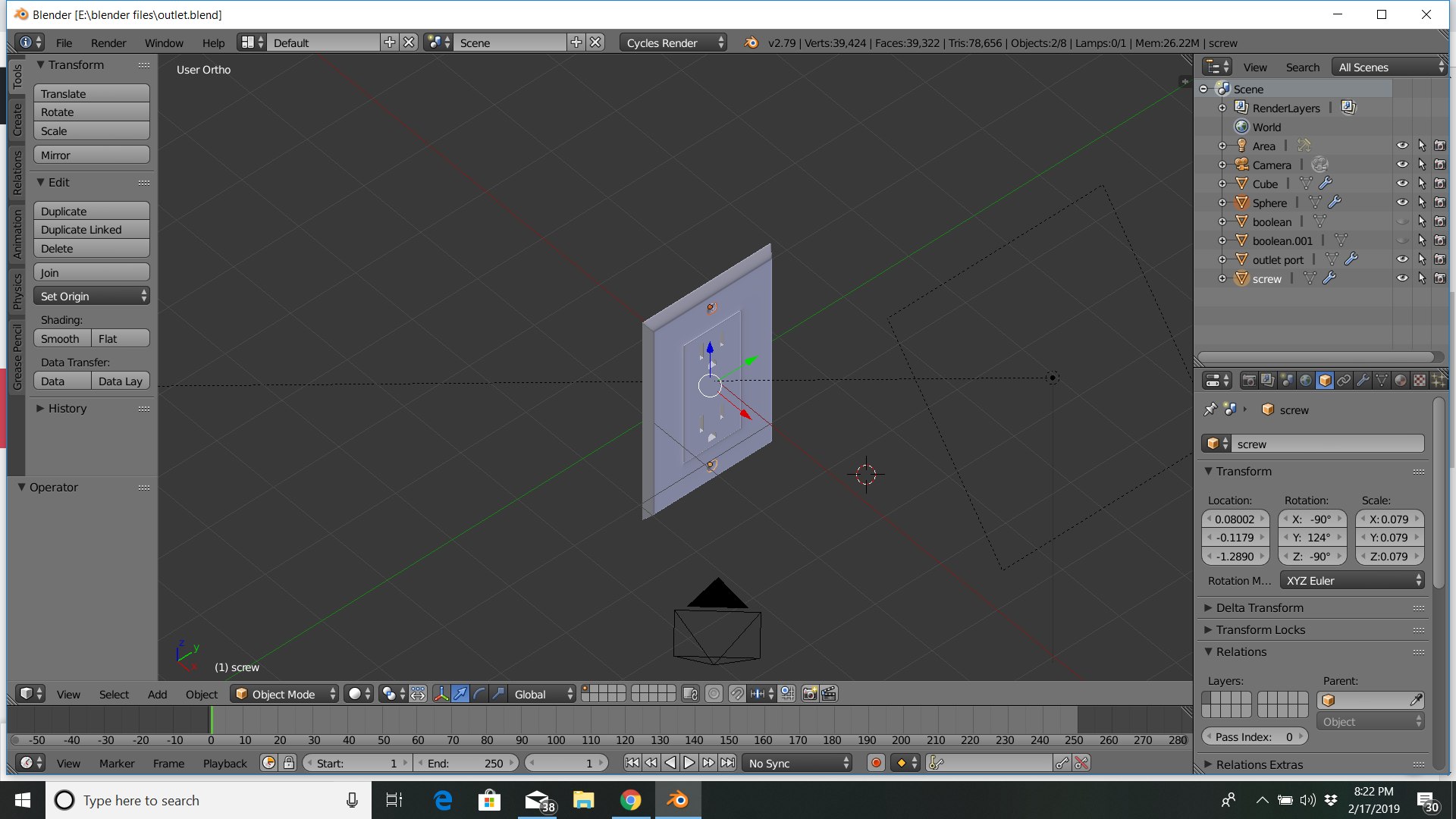
Task: Open the Modifiers tab wrench icon
Action: [1363, 381]
